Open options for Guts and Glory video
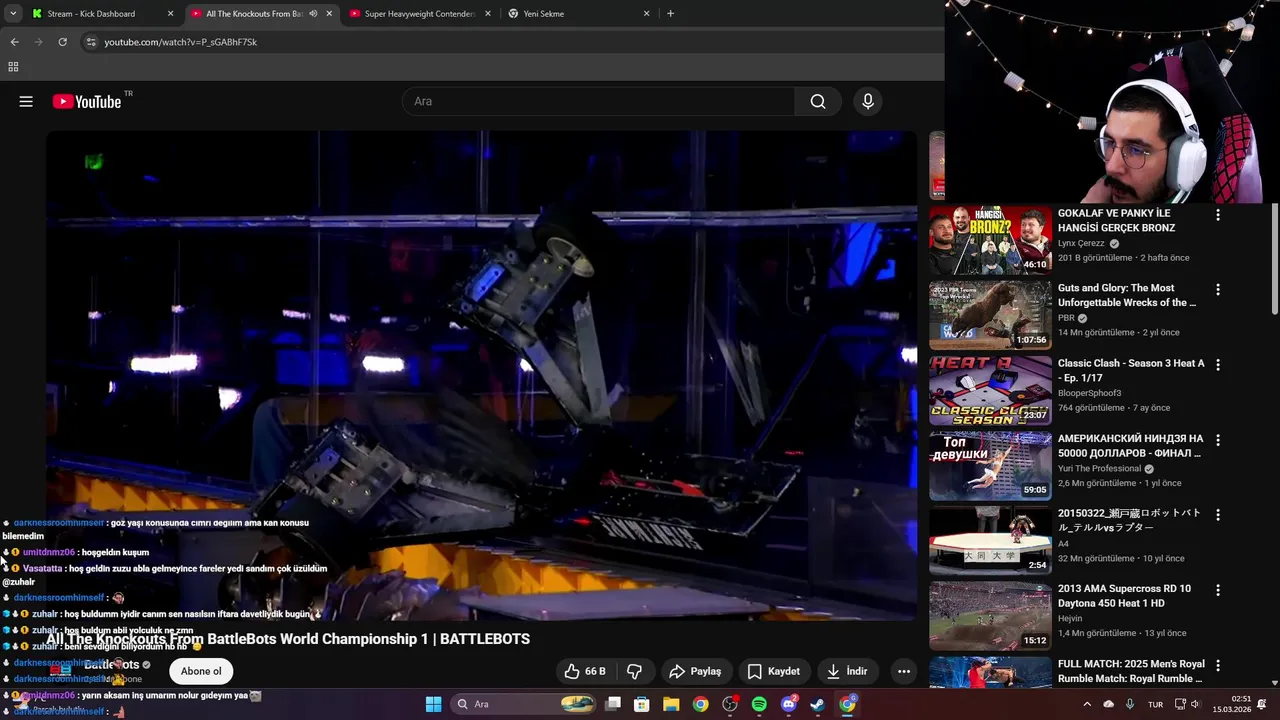 pos(1218,290)
